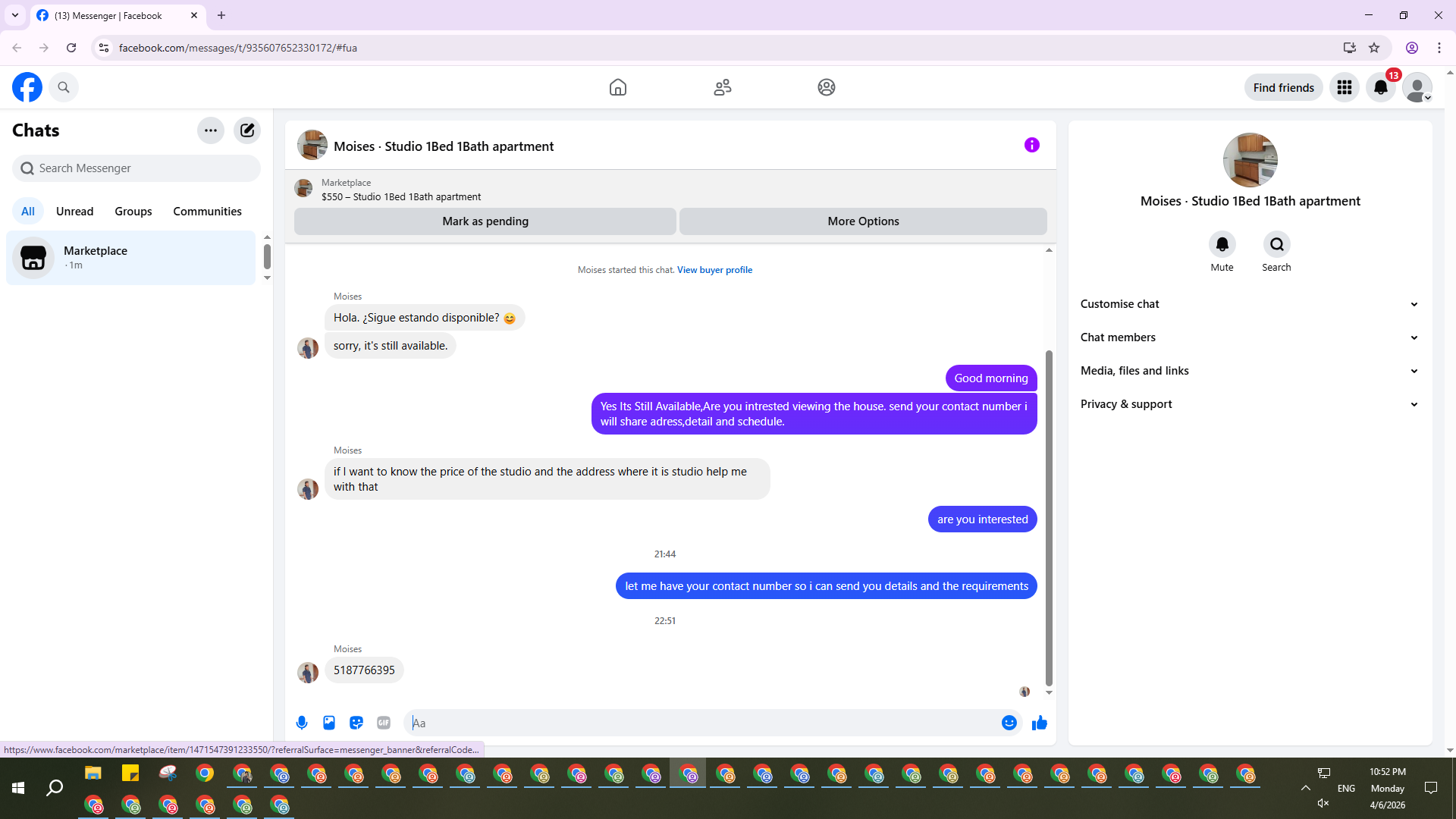Click the ENG language indicator

pyautogui.click(x=1346, y=789)
